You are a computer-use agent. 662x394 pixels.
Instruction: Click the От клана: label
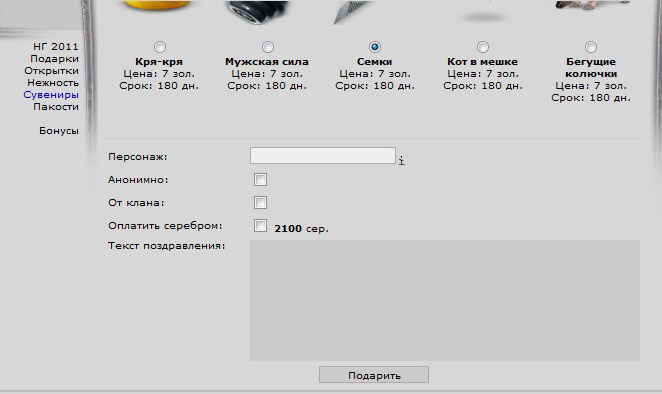(136, 203)
